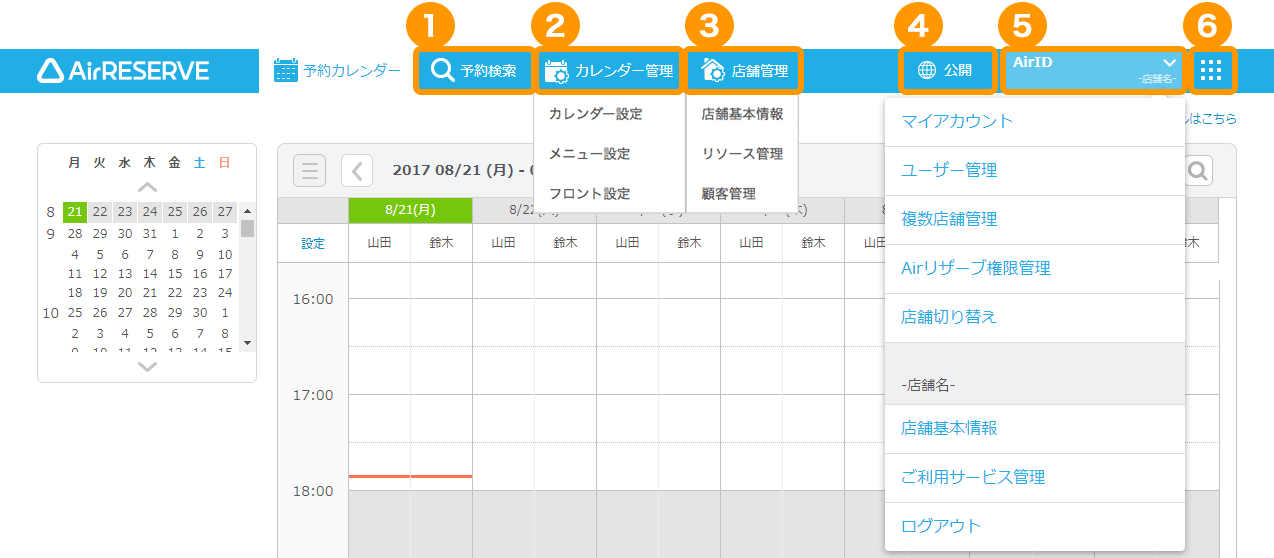
Task: Move mini calendar up with the chevron
Action: click(x=147, y=187)
